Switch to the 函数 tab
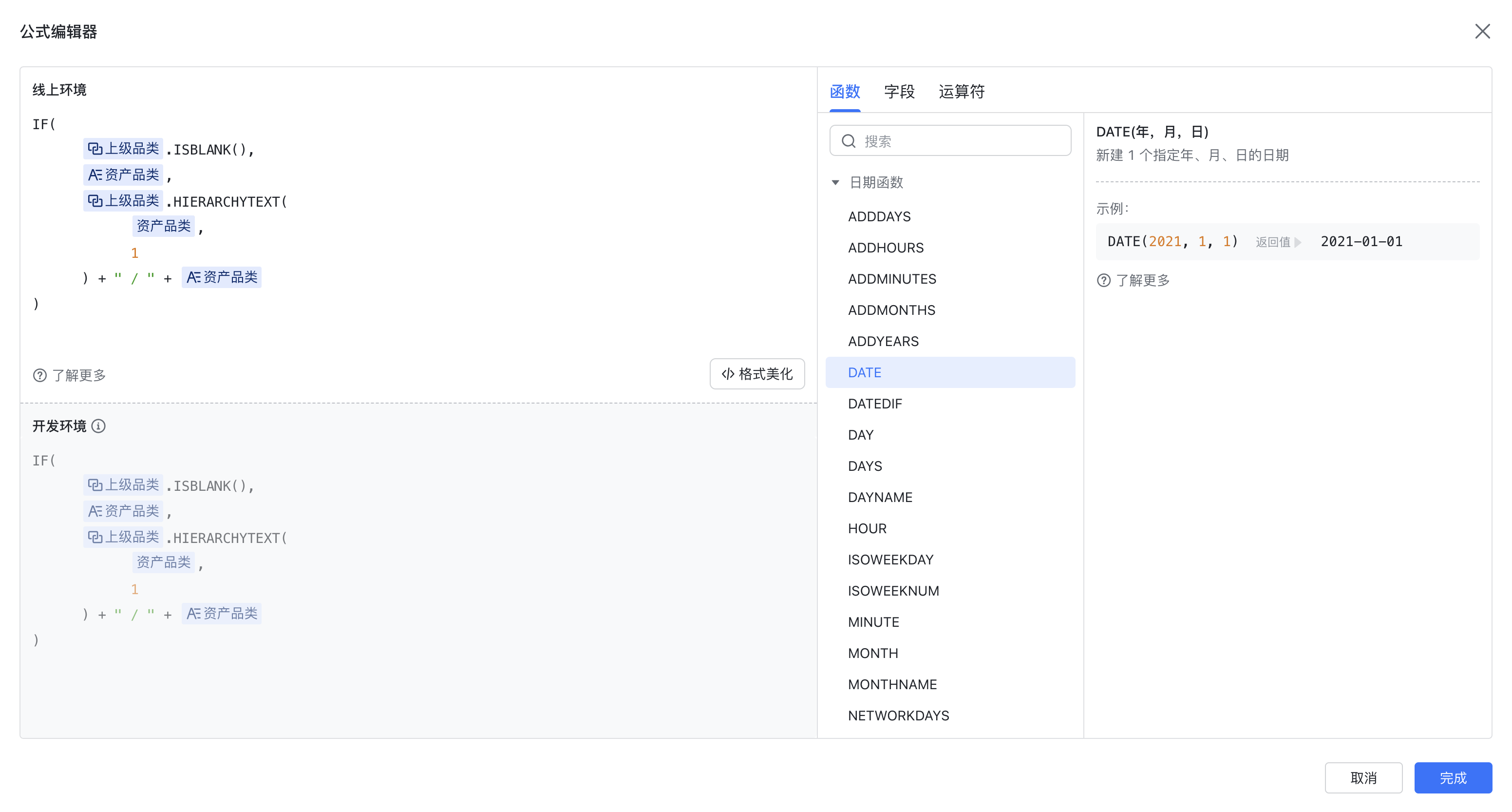Image resolution: width=1512 pixels, height=812 pixels. [845, 92]
